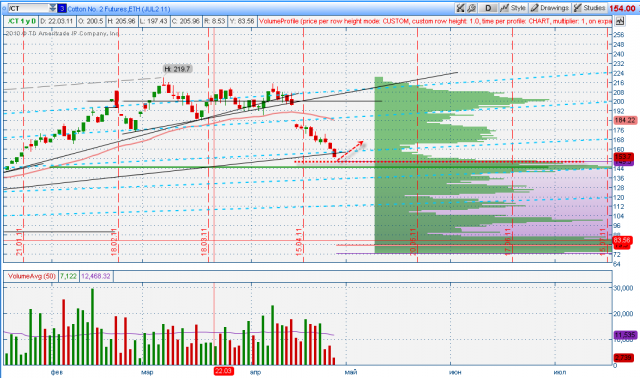Click the red 22.03 date marker
This screenshot has height=378, width=640.
point(223,371)
